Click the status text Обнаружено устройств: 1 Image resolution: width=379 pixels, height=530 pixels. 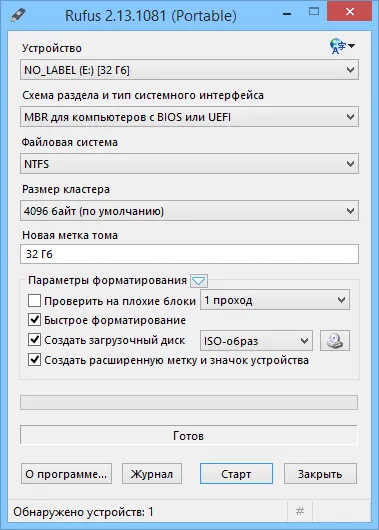point(84,512)
